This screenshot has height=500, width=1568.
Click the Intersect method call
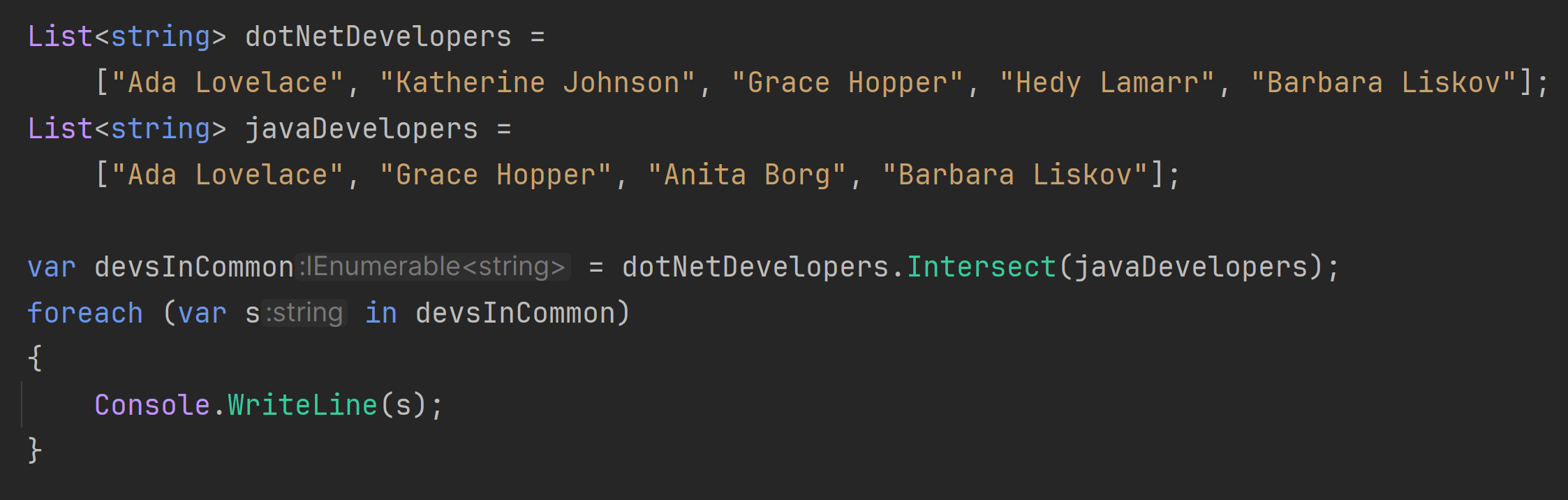(x=981, y=267)
